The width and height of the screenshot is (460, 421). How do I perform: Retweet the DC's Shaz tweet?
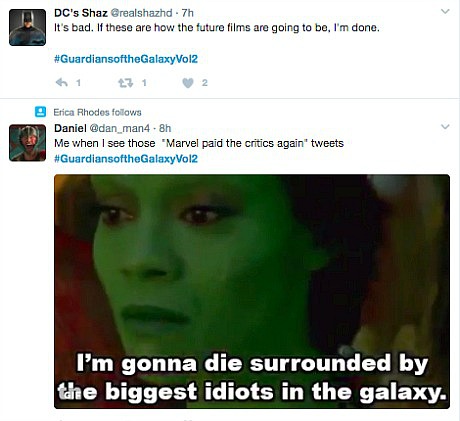coord(126,83)
